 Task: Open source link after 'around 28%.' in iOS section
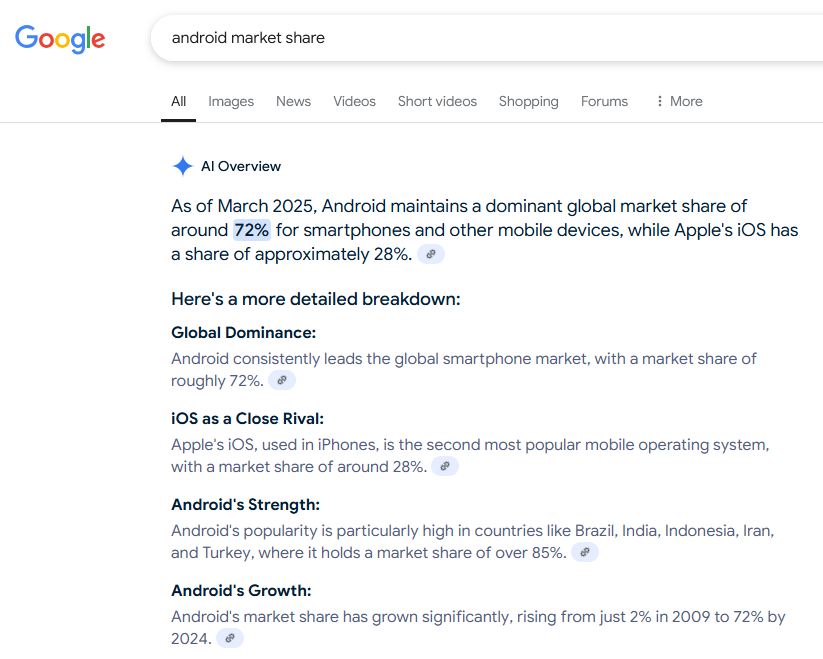445,466
